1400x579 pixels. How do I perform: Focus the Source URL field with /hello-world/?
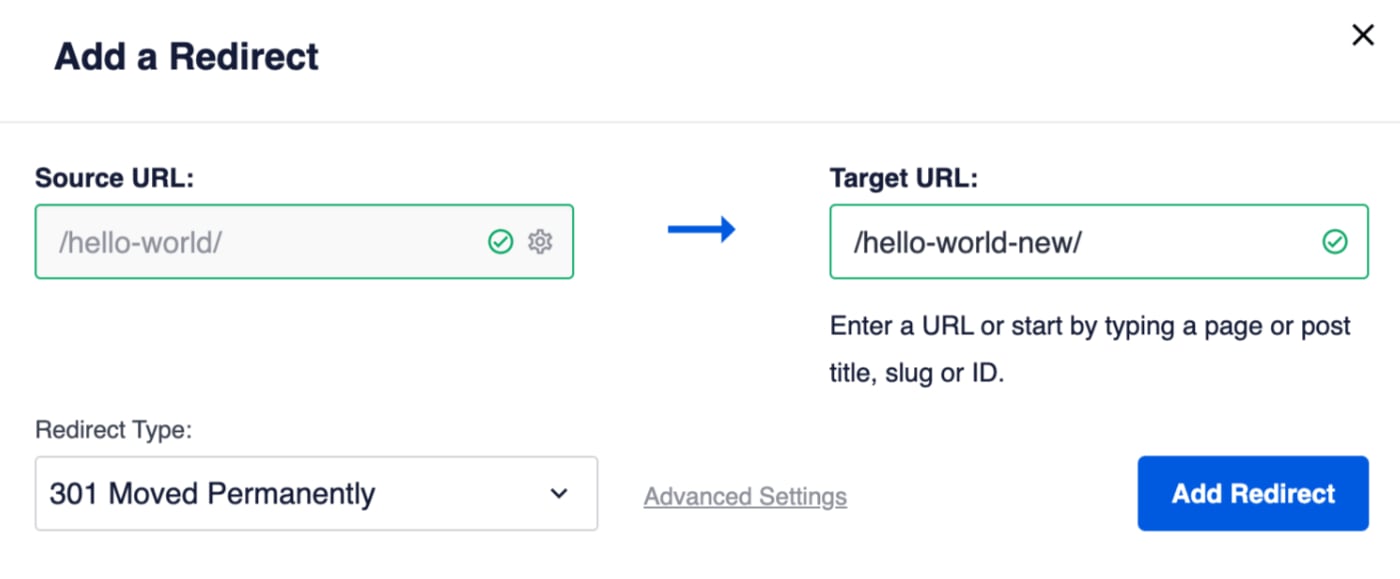click(x=304, y=241)
